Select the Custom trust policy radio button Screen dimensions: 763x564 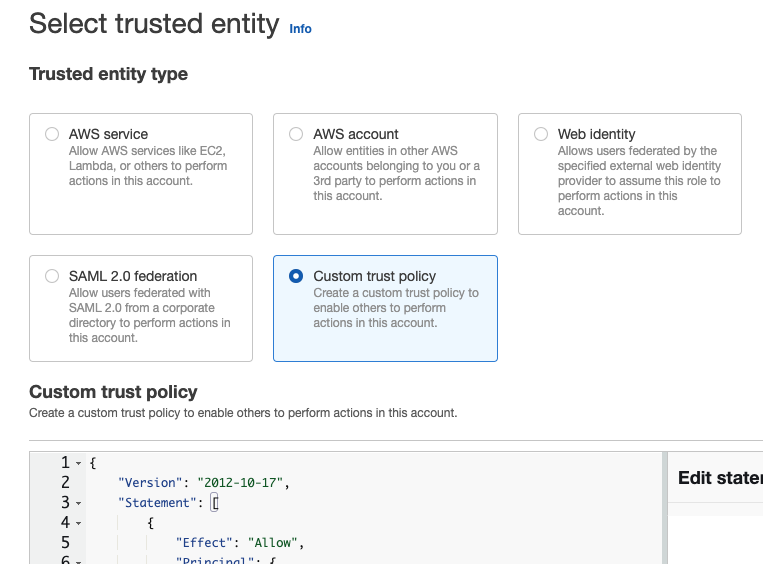tap(296, 276)
